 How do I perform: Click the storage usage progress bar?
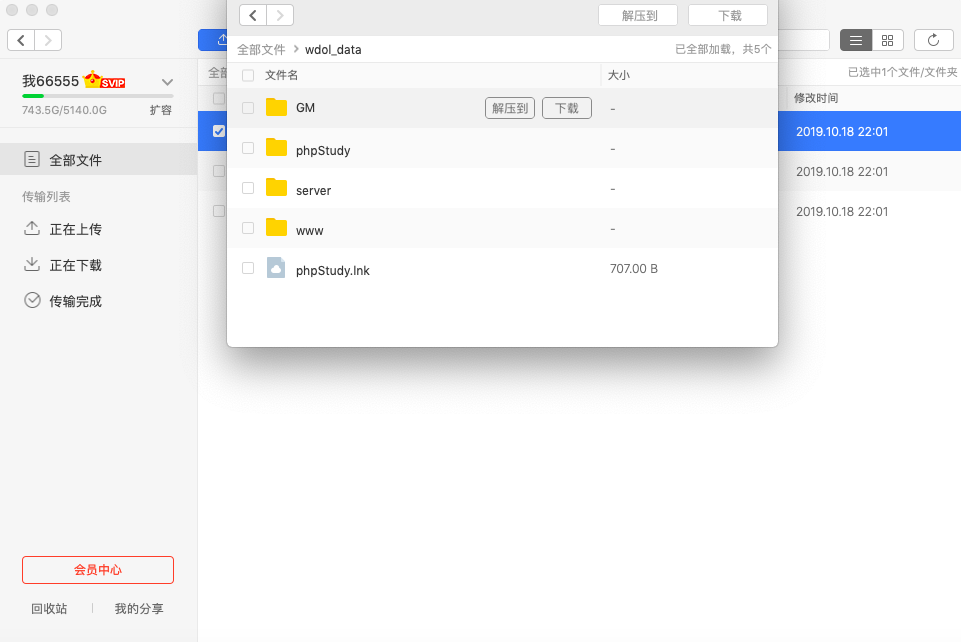(97, 96)
